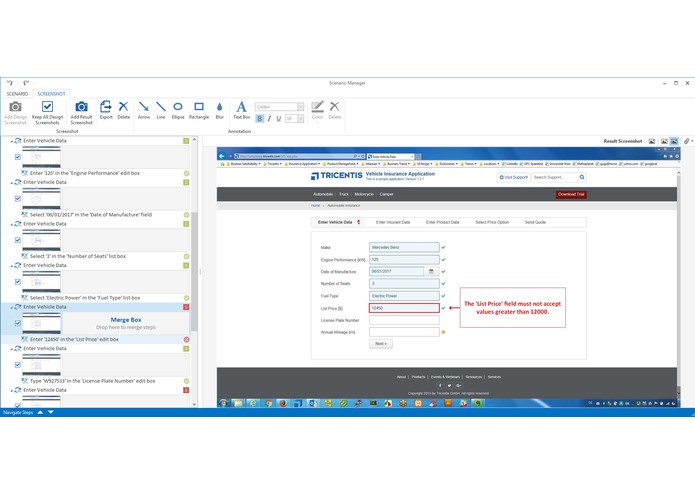Uncheck screenshot checkbox beside Merge Box
The height and width of the screenshot is (494, 695).
tap(18, 323)
